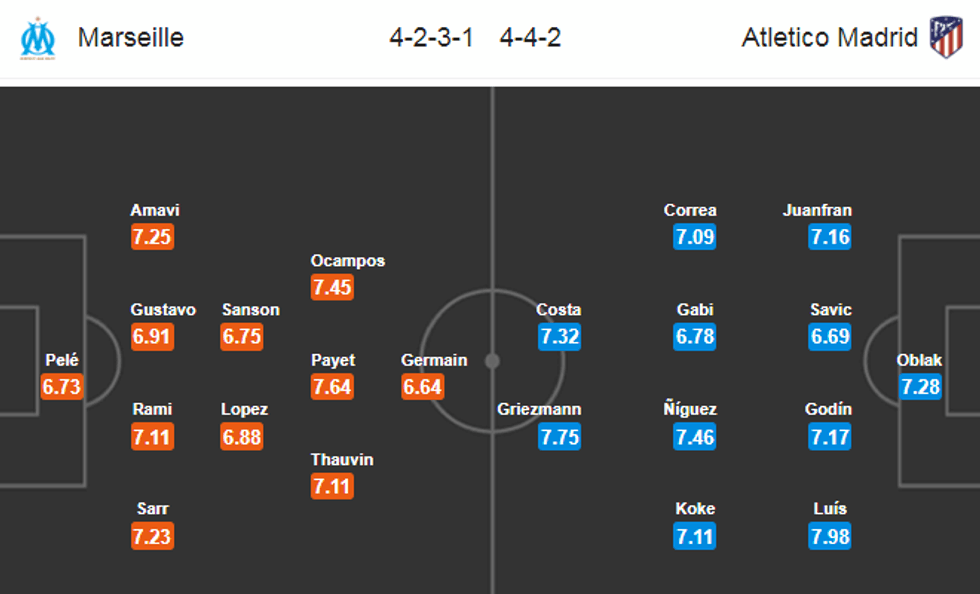Click Costa's 7.32 rating badge
This screenshot has width=980, height=594.
(559, 337)
